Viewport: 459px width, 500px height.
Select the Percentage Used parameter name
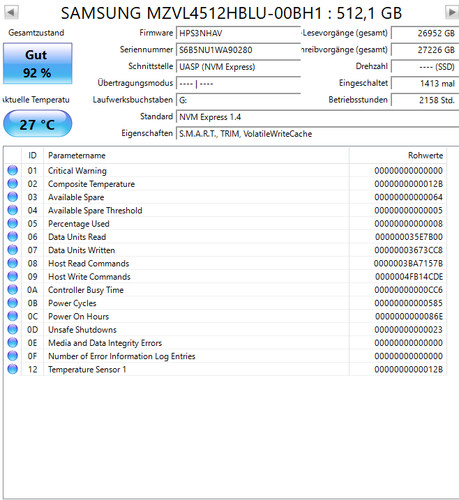click(x=79, y=224)
